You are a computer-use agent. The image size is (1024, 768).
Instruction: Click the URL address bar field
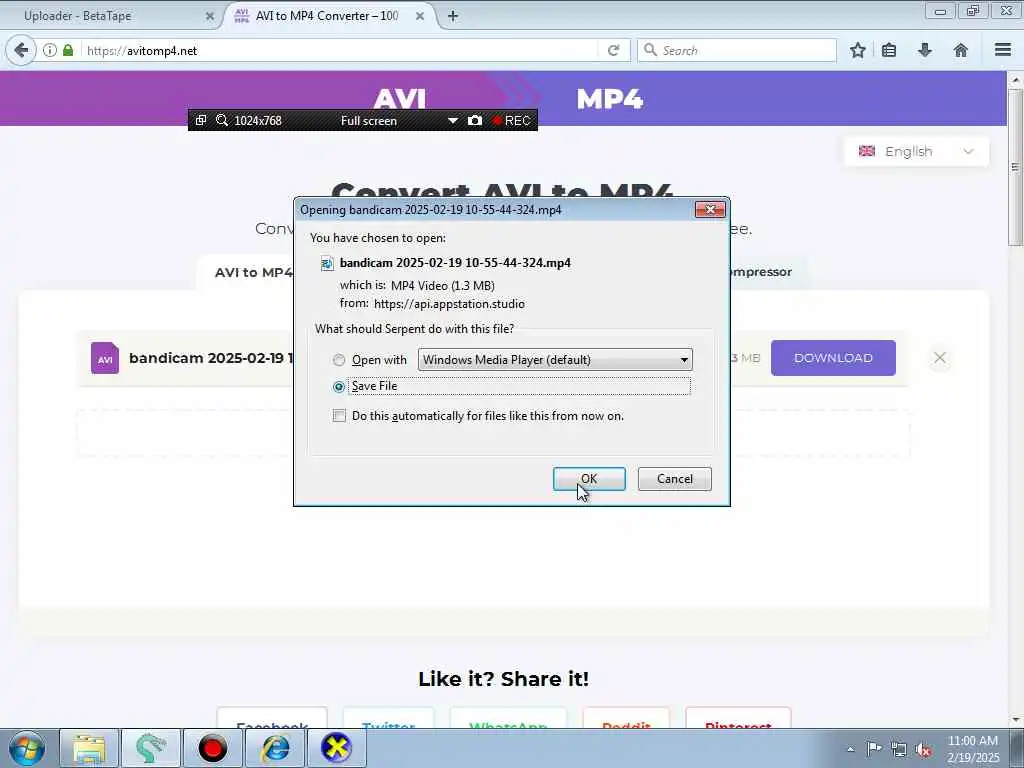[340, 50]
